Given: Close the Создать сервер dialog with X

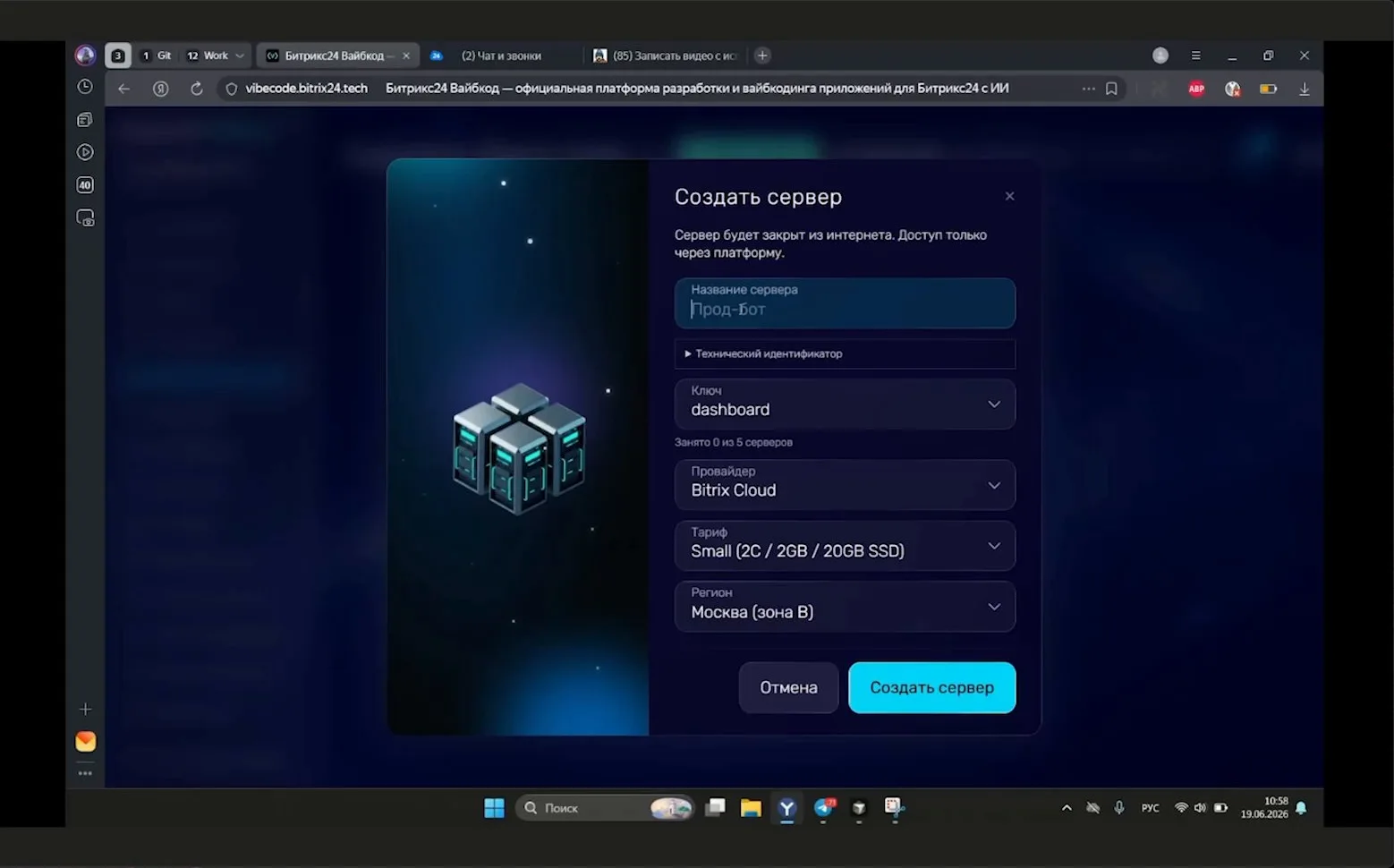Looking at the screenshot, I should tap(1009, 196).
